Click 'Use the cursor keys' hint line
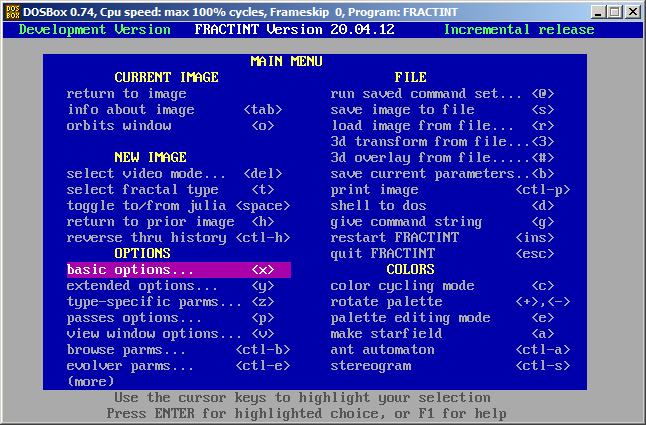 302,398
